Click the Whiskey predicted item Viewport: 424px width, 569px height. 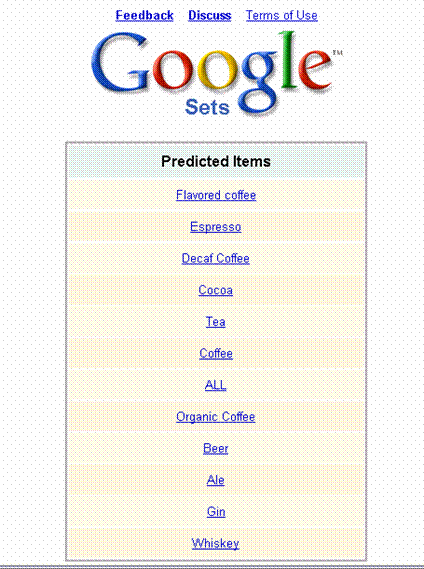(x=215, y=544)
